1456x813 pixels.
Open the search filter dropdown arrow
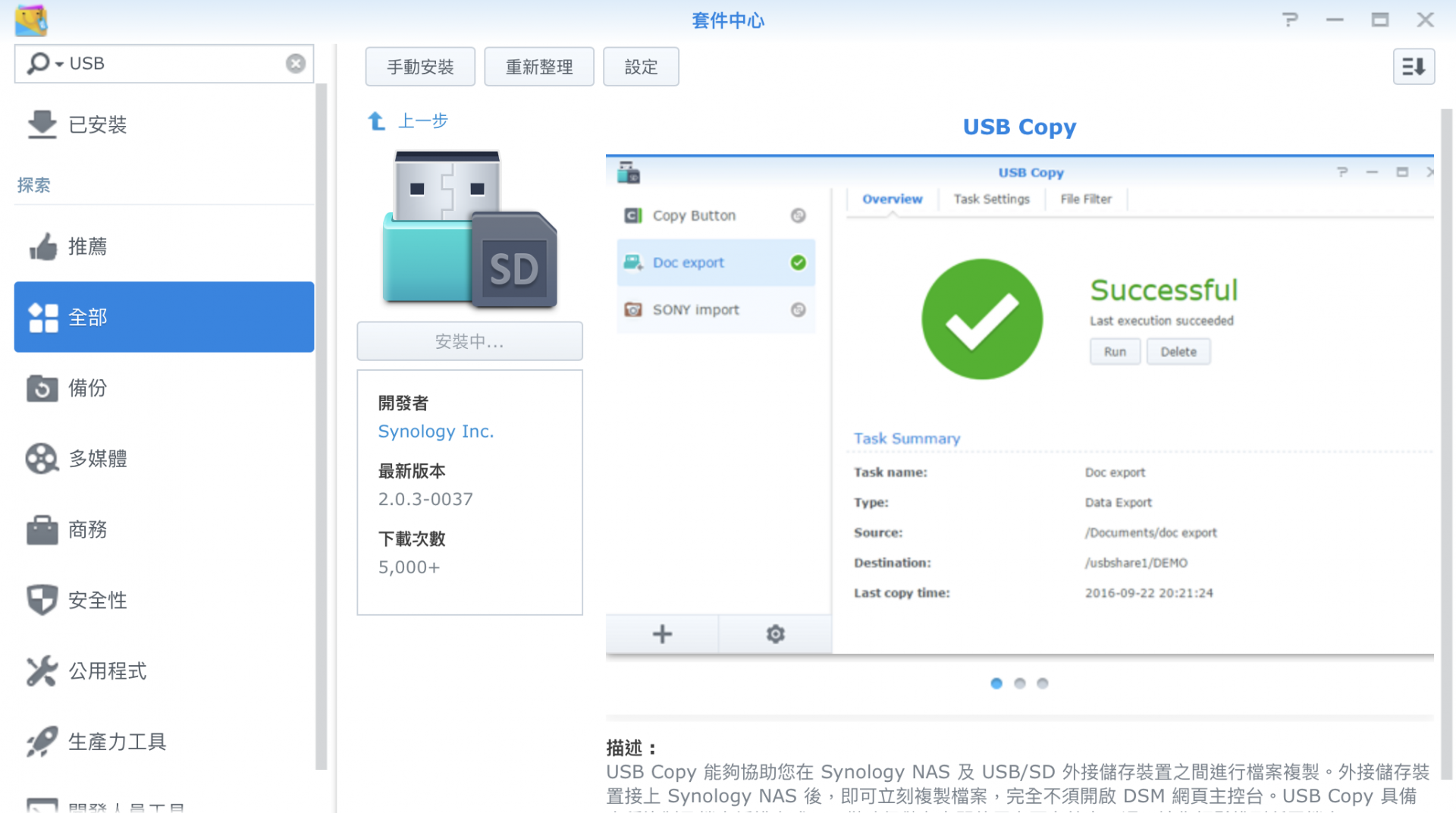click(x=59, y=64)
